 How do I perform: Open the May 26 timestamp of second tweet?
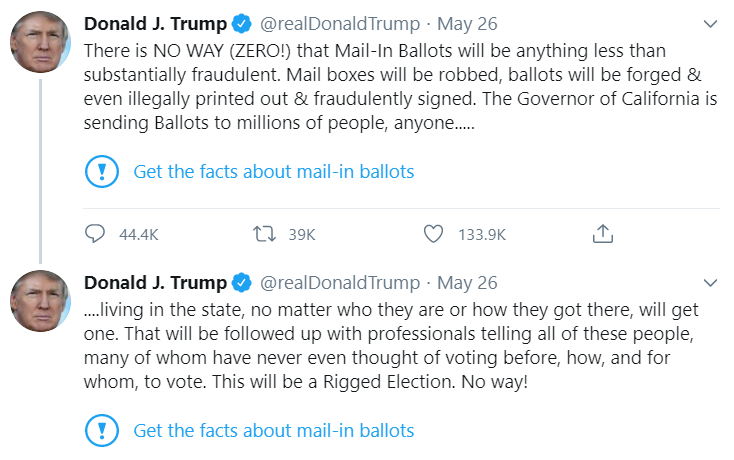click(x=467, y=283)
